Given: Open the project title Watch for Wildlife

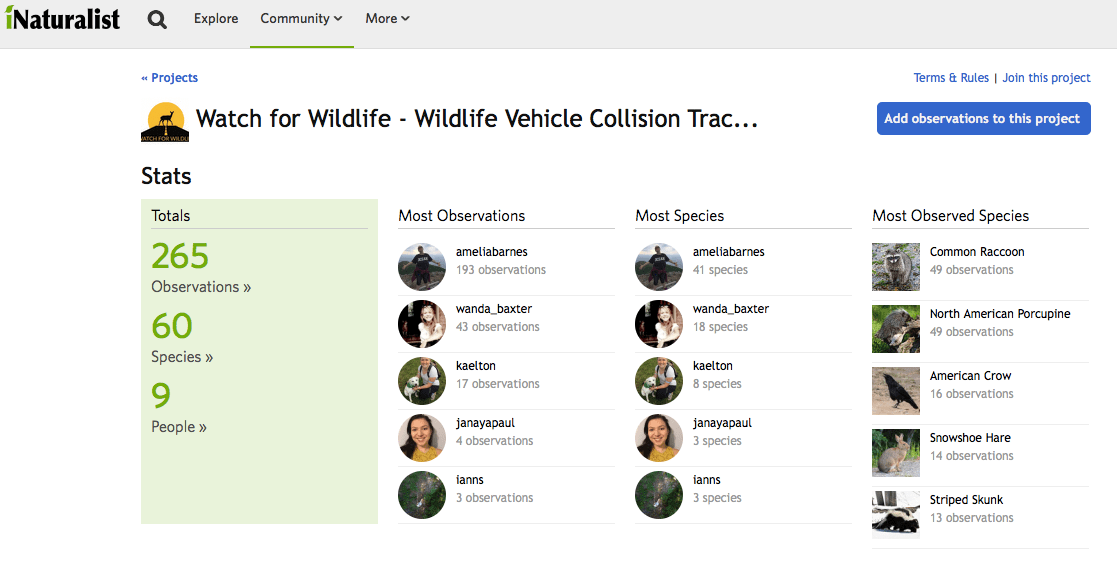Looking at the screenshot, I should 477,119.
